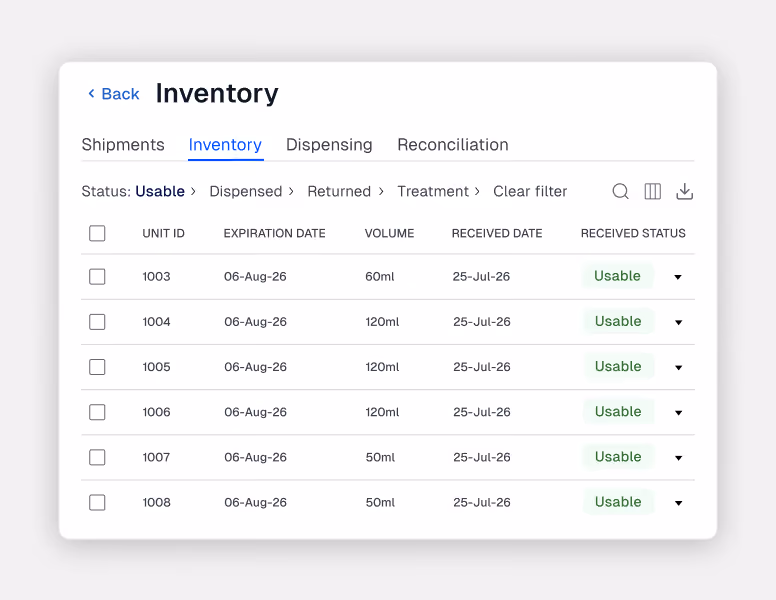Click the 50ml volume for unit 1007
The height and width of the screenshot is (600, 776).
(380, 457)
